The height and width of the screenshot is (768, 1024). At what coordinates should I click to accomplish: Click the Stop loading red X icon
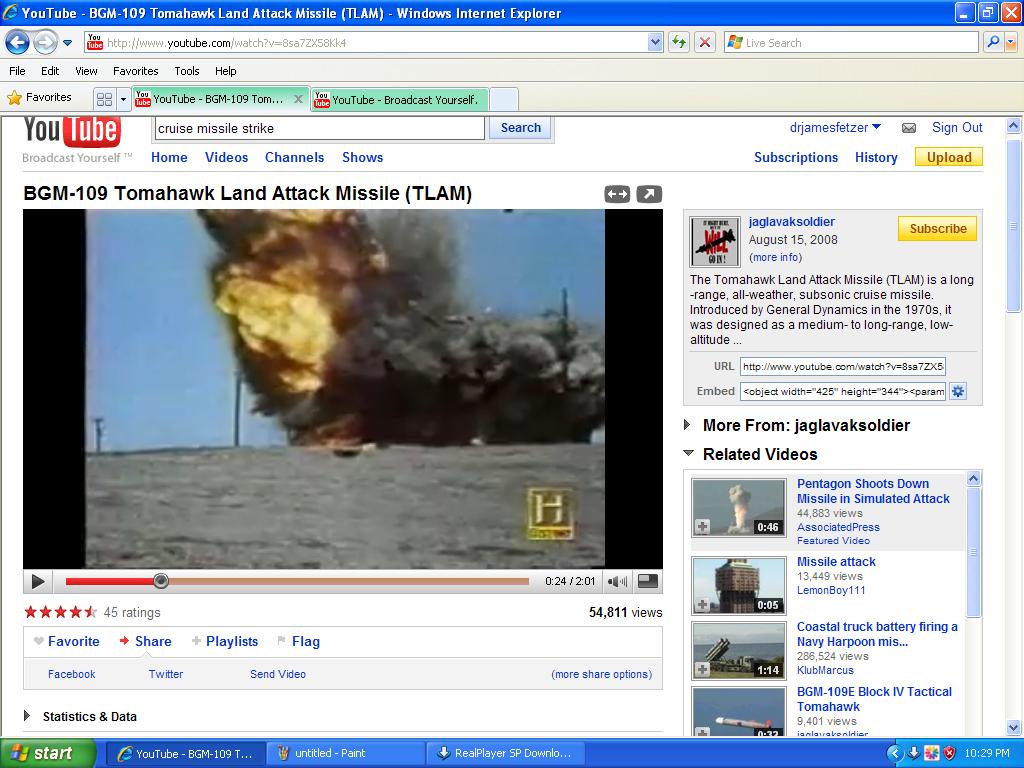tap(705, 43)
